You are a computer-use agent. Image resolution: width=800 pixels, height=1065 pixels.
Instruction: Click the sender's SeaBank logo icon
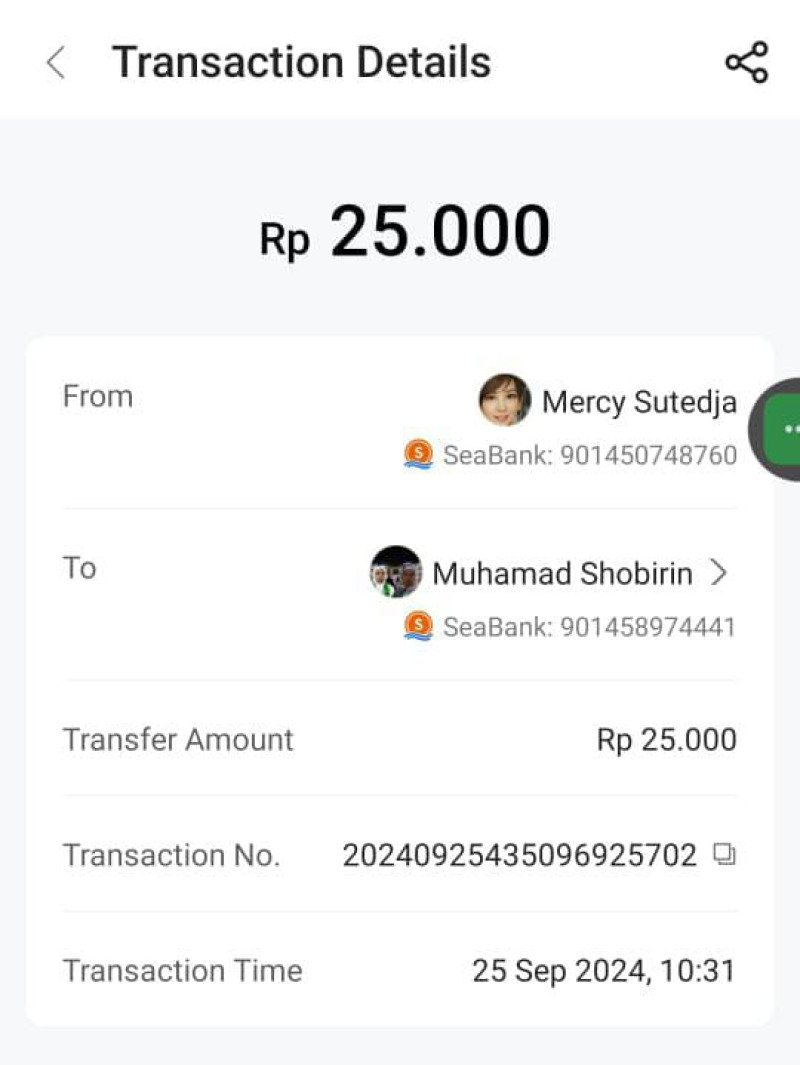[418, 455]
